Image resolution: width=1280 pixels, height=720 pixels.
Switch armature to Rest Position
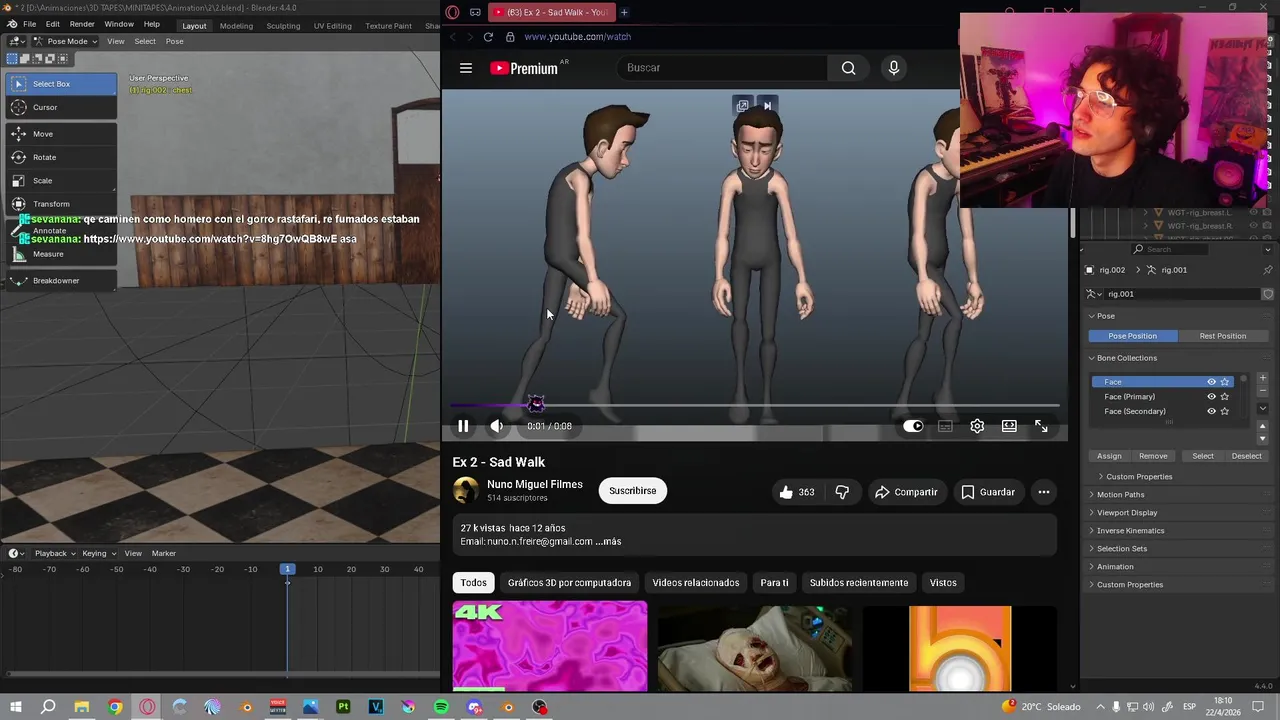pyautogui.click(x=1222, y=336)
